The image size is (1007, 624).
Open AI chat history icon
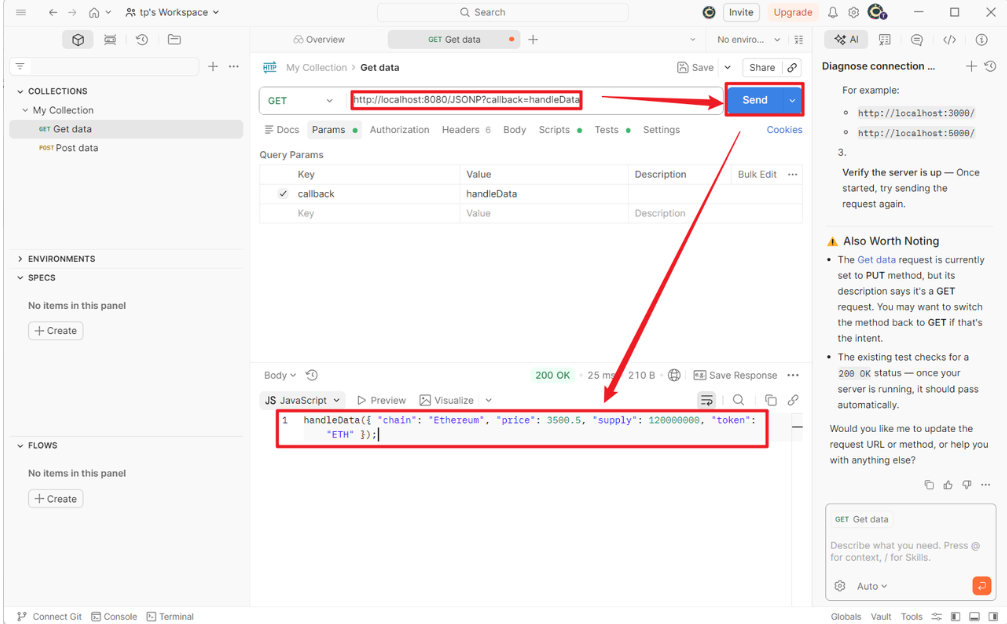990,66
